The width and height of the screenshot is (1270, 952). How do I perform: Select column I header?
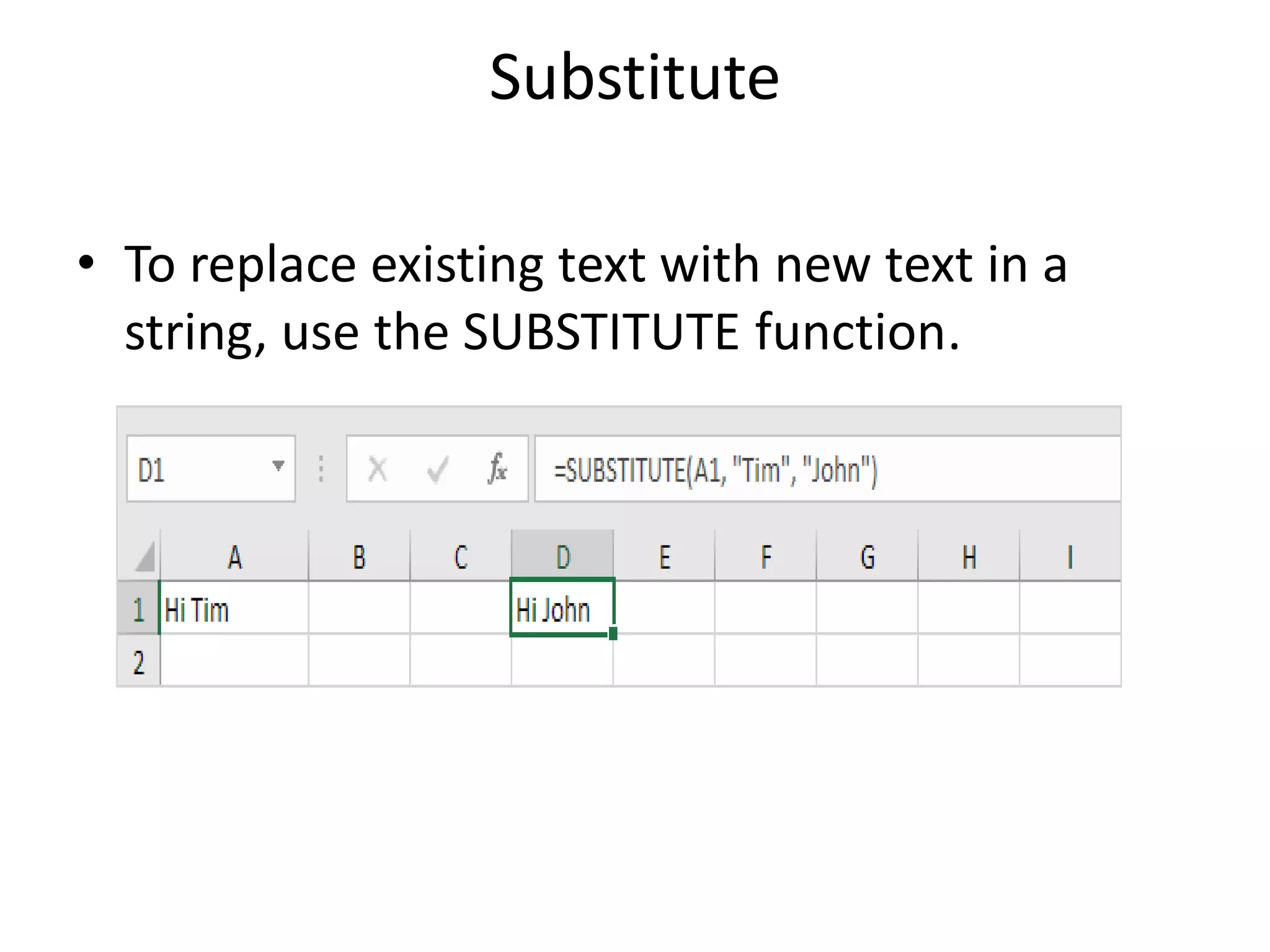click(x=1070, y=556)
